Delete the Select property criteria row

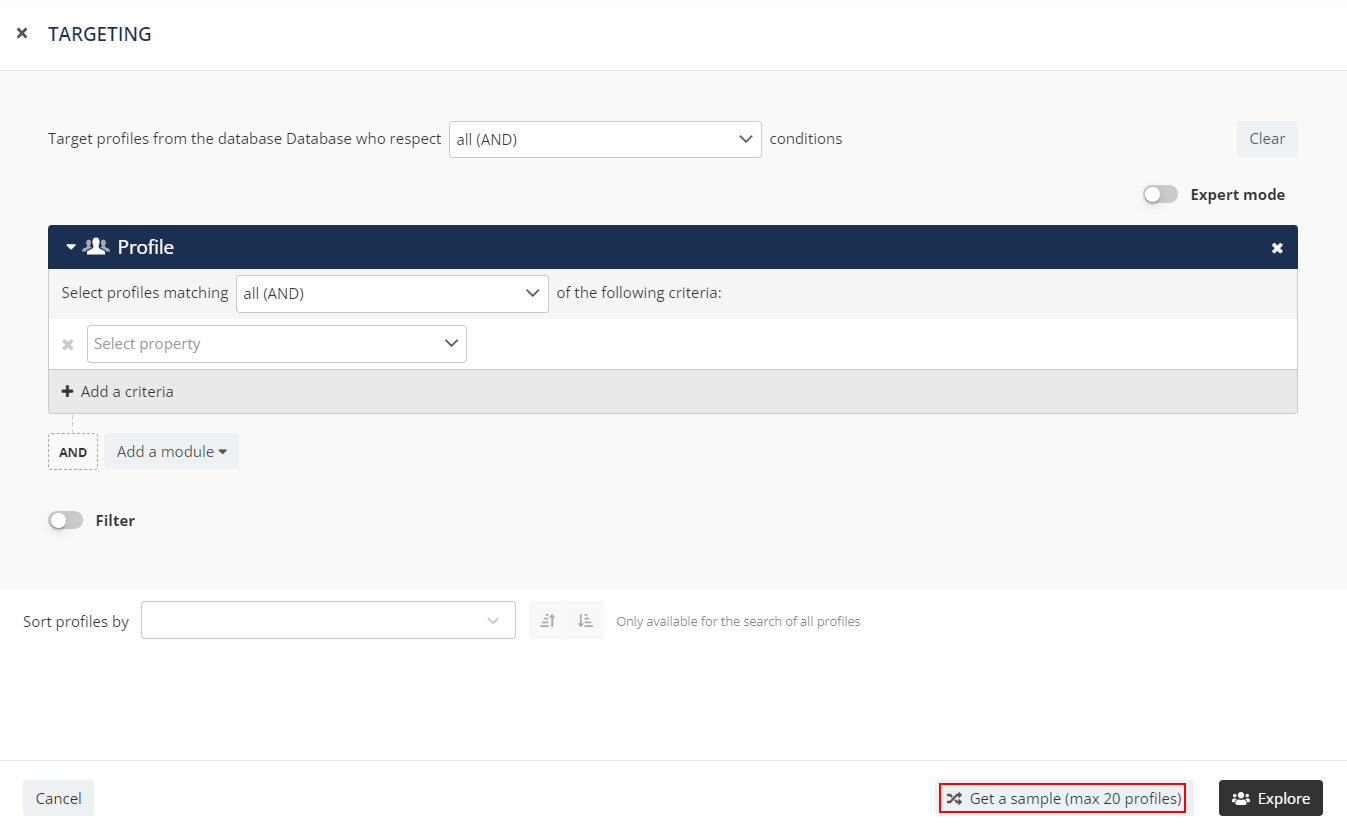(68, 344)
